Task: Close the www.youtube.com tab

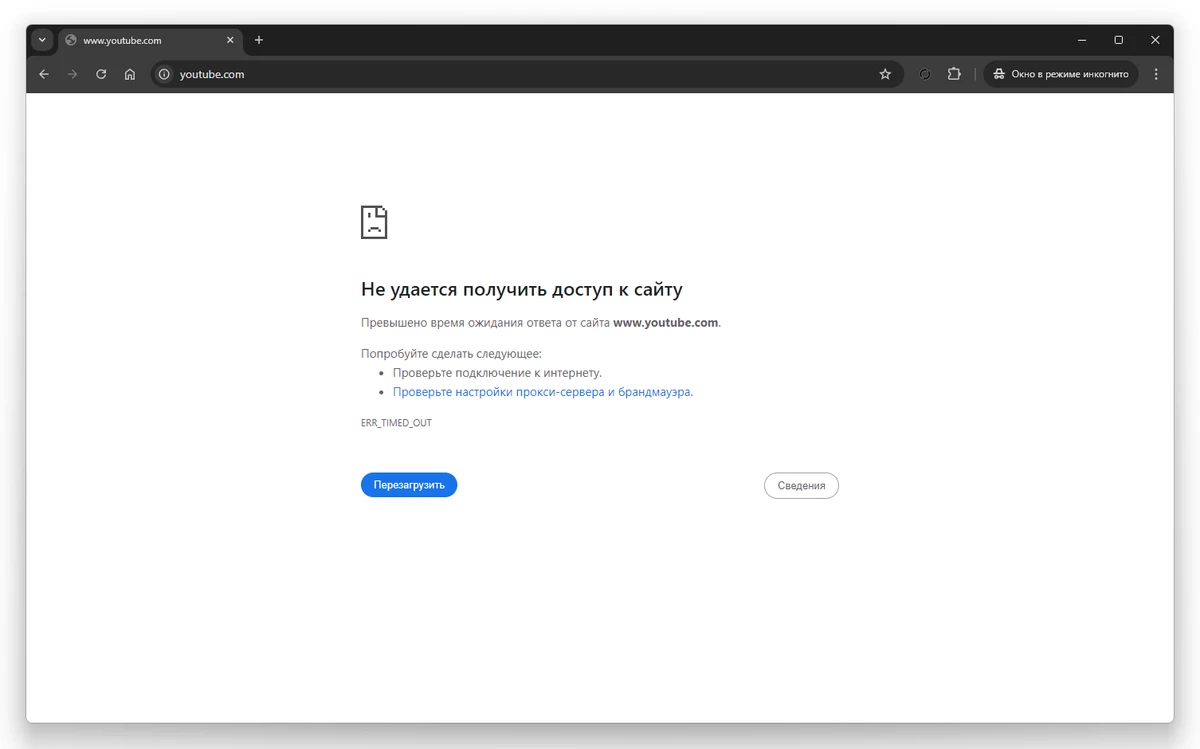Action: tap(230, 40)
